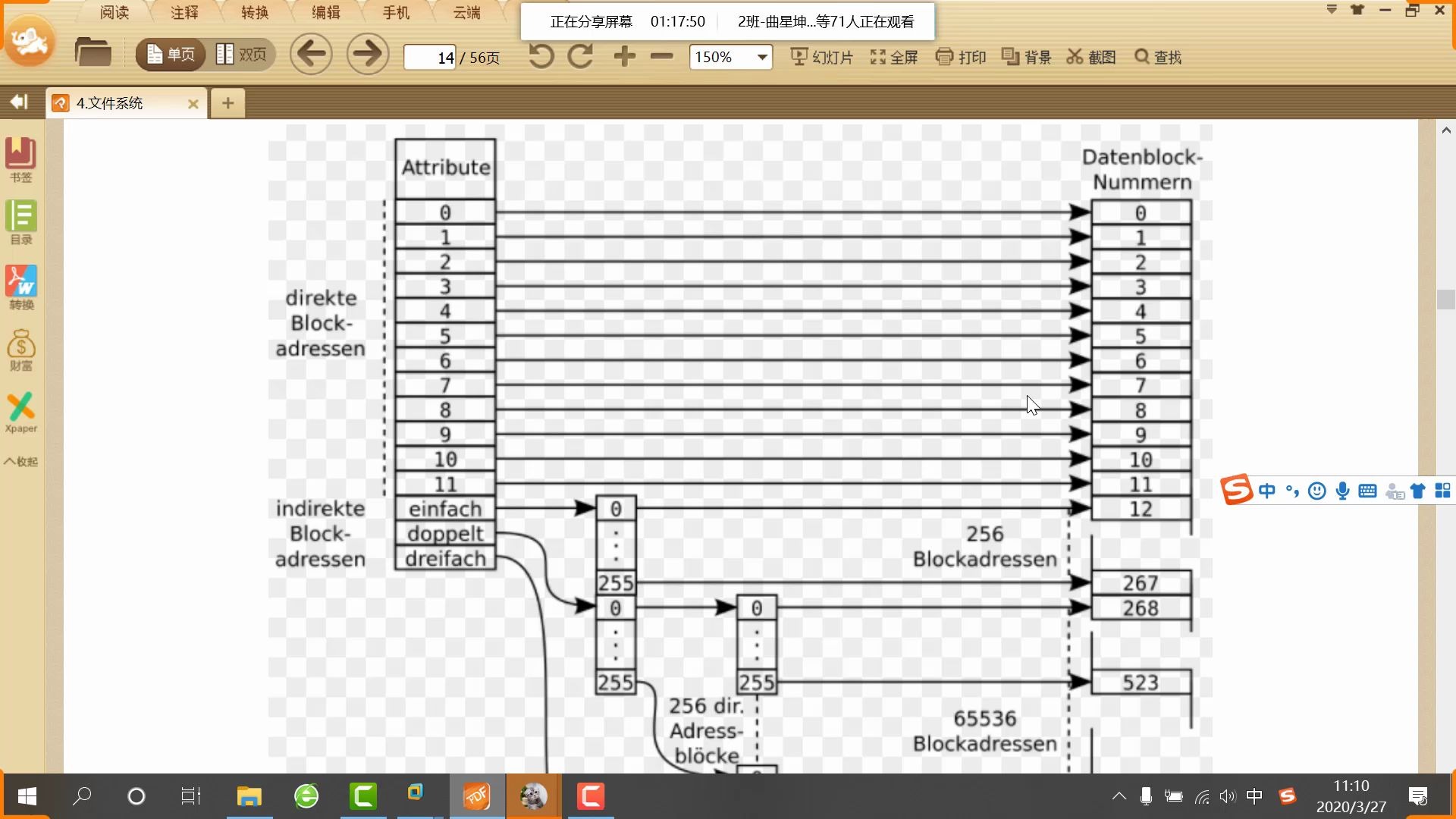Collapse the sidebar using 收起

click(21, 461)
